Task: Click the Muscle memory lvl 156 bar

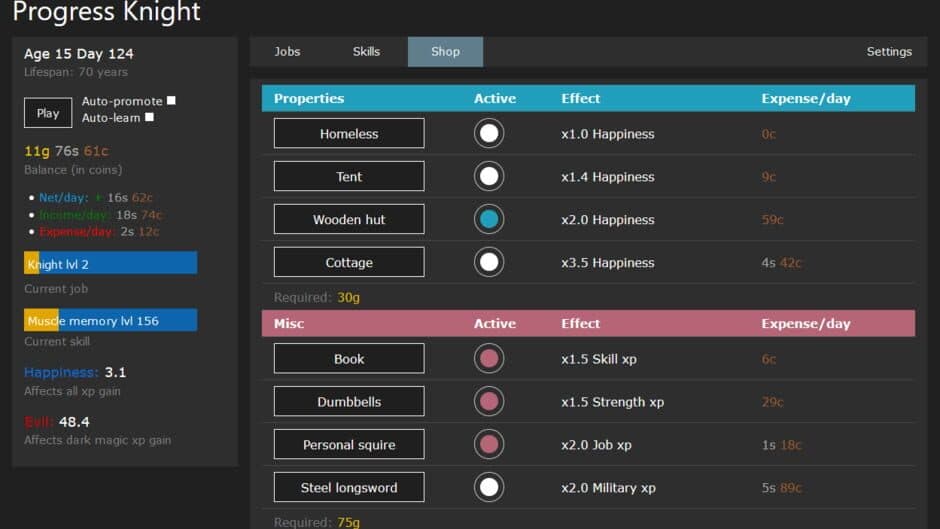Action: (x=110, y=321)
